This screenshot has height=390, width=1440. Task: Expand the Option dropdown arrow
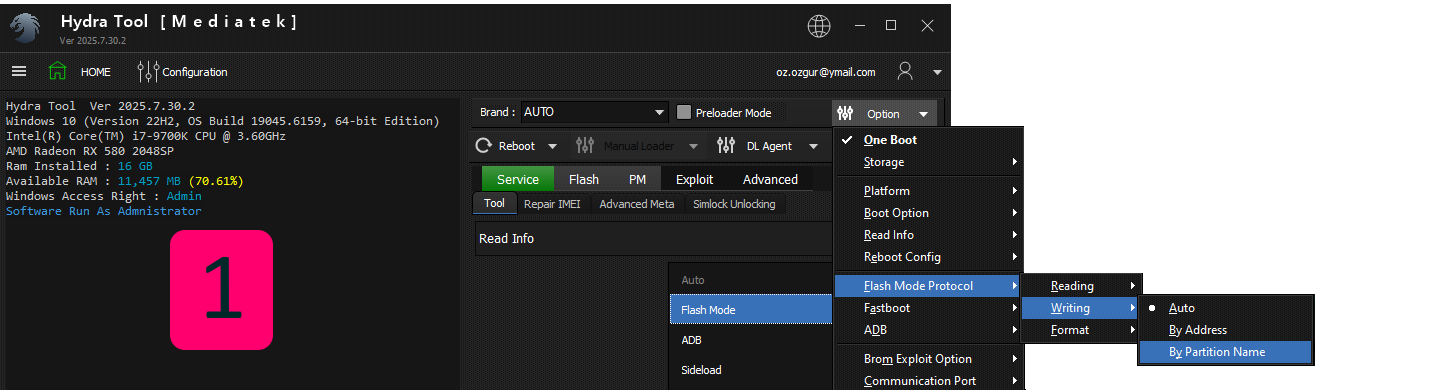pos(923,115)
